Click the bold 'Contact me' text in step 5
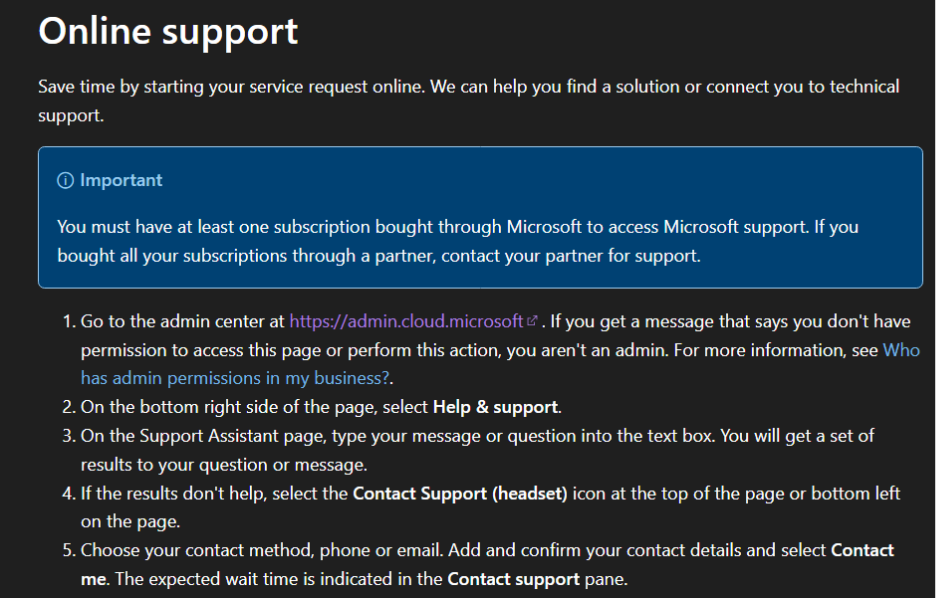The width and height of the screenshot is (936, 598). click(x=487, y=565)
